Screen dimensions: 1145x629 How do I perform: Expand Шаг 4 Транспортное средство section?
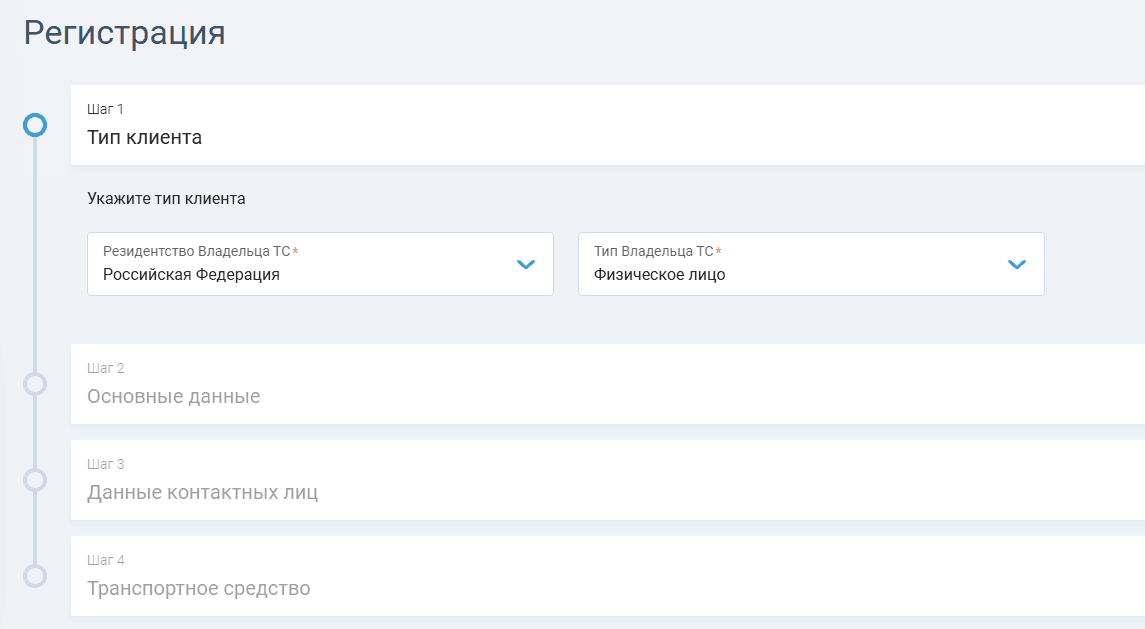608,576
